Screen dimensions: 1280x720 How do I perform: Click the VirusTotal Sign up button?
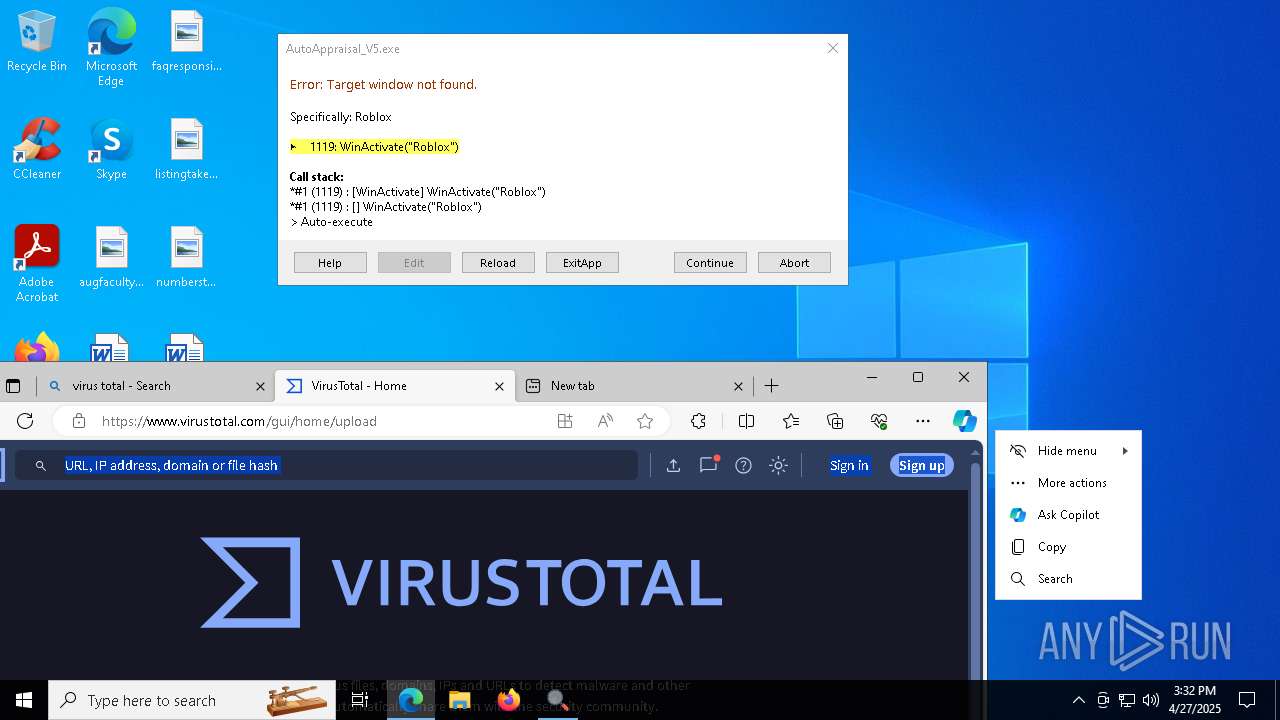pyautogui.click(x=921, y=465)
